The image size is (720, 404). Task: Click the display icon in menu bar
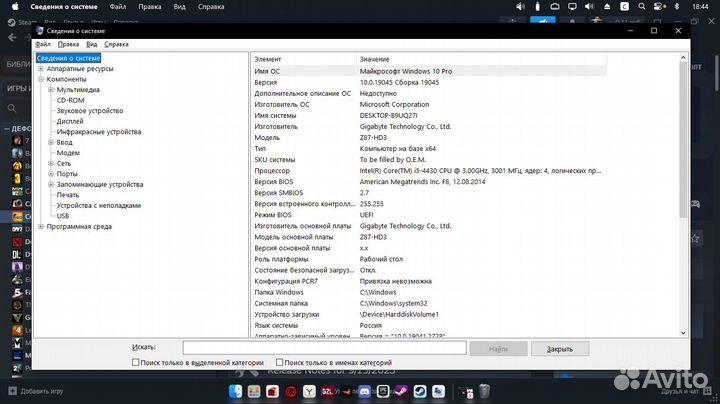(572, 6)
